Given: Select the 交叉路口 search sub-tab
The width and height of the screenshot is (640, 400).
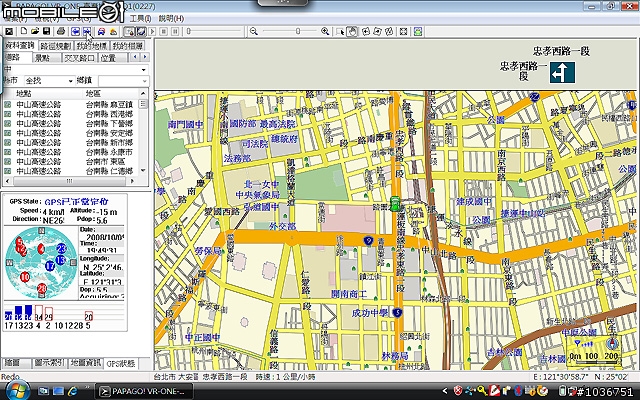Looking at the screenshot, I should click(80, 58).
